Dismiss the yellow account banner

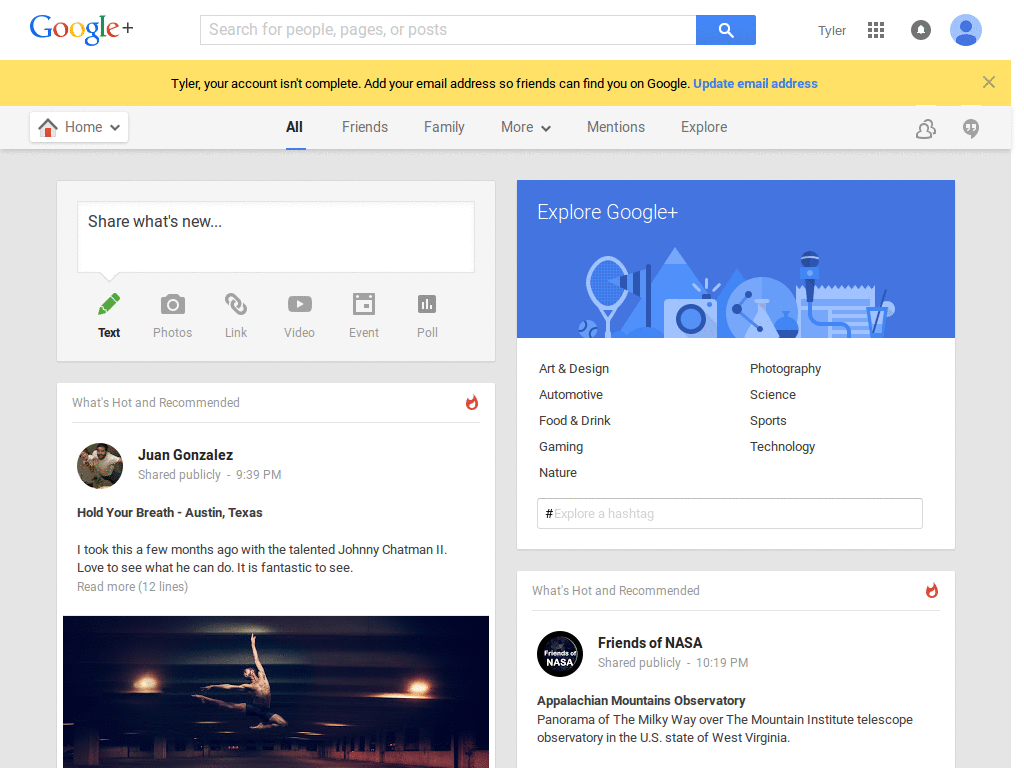(989, 82)
